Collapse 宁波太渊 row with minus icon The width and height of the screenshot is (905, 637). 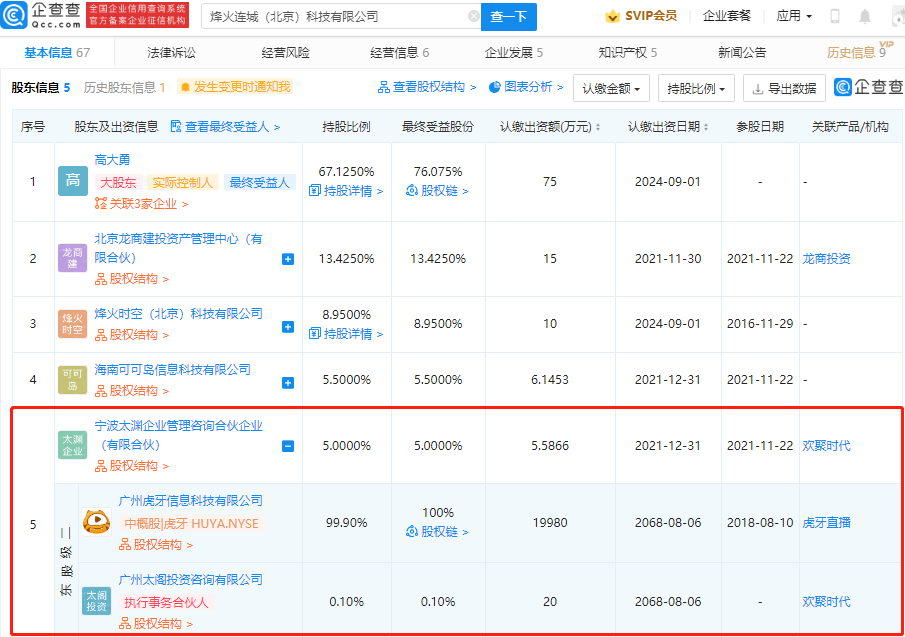(x=288, y=447)
